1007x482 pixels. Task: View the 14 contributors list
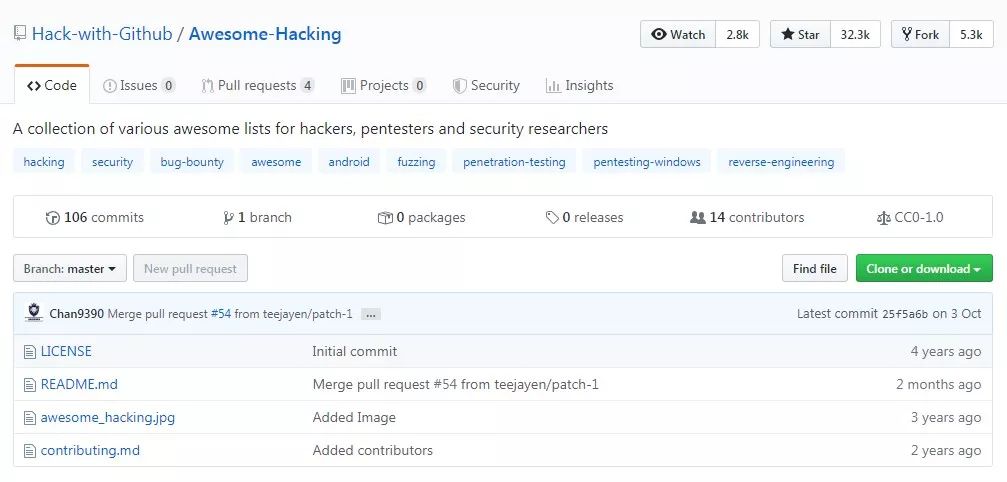(x=747, y=218)
